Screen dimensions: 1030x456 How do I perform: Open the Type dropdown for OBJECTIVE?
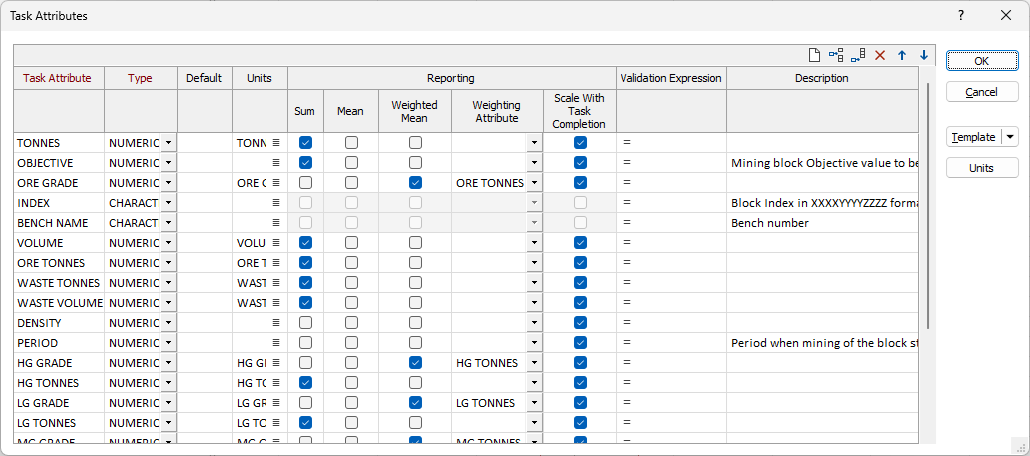(168, 163)
